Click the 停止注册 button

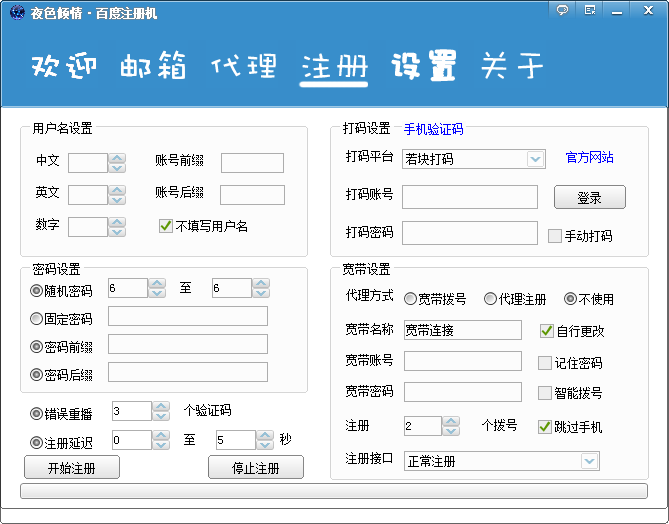tap(256, 468)
